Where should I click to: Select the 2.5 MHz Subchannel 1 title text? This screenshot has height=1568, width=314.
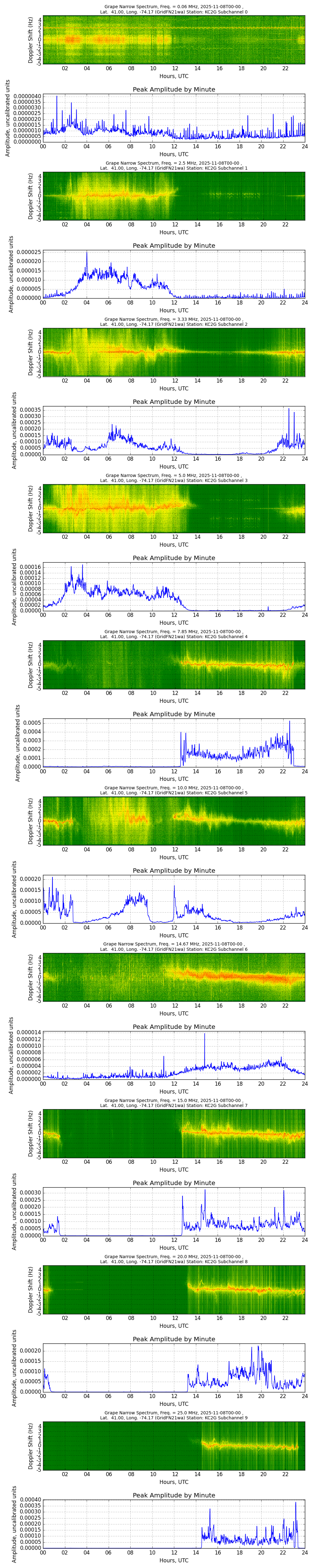(174, 166)
